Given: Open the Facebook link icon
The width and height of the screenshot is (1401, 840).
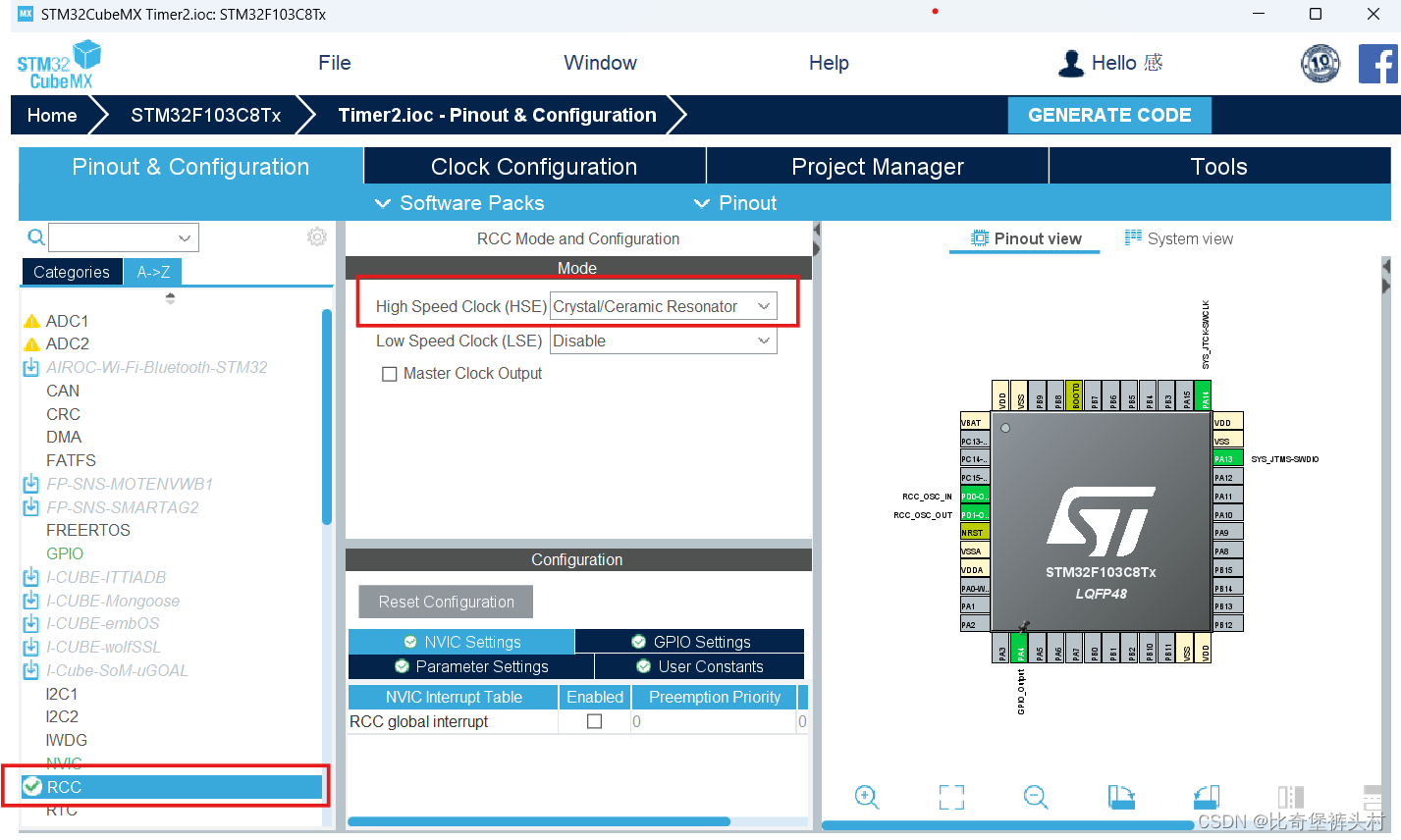Looking at the screenshot, I should click(1378, 64).
